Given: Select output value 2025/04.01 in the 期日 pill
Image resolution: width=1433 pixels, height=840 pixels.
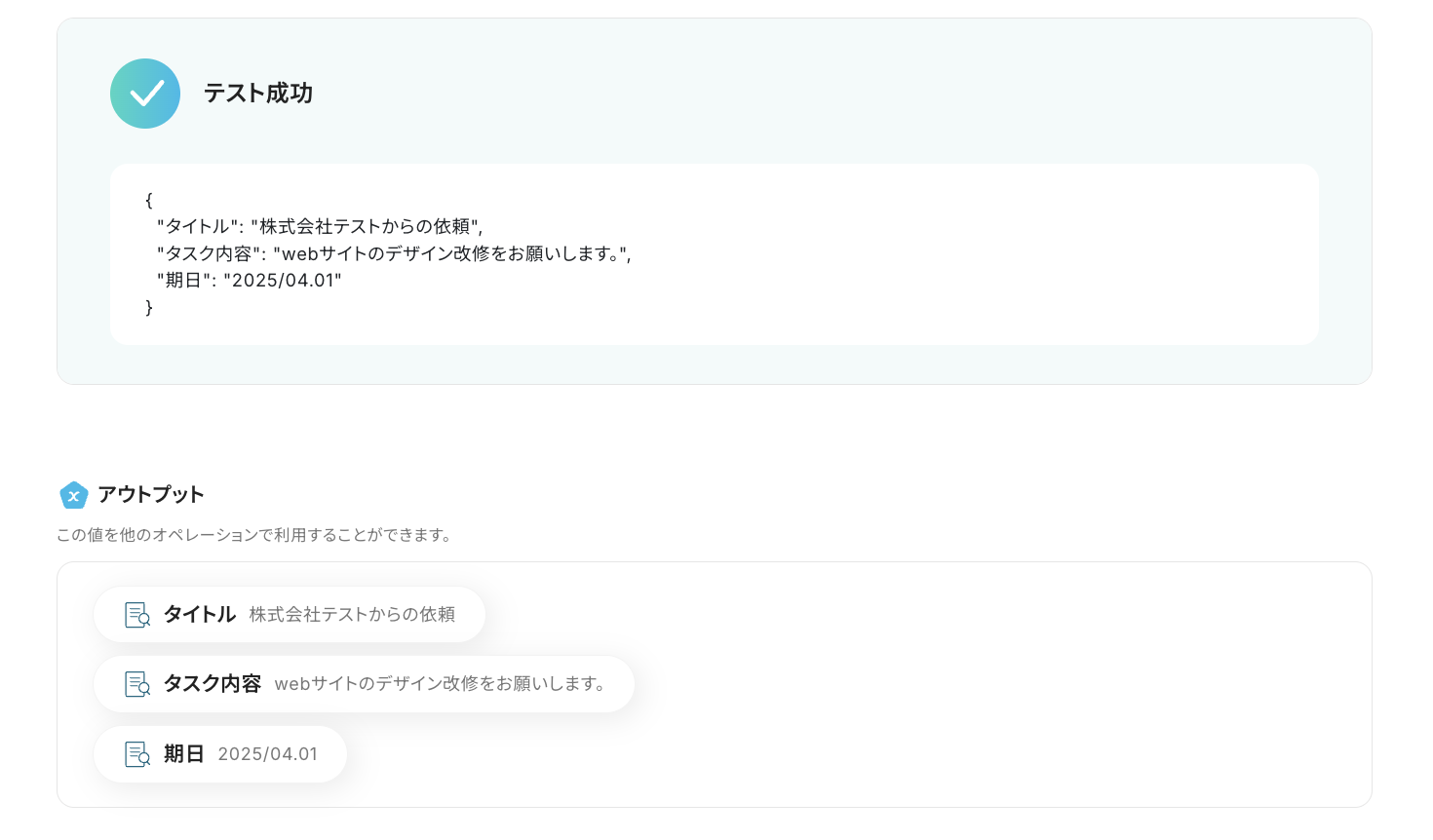Looking at the screenshot, I should pos(268,754).
